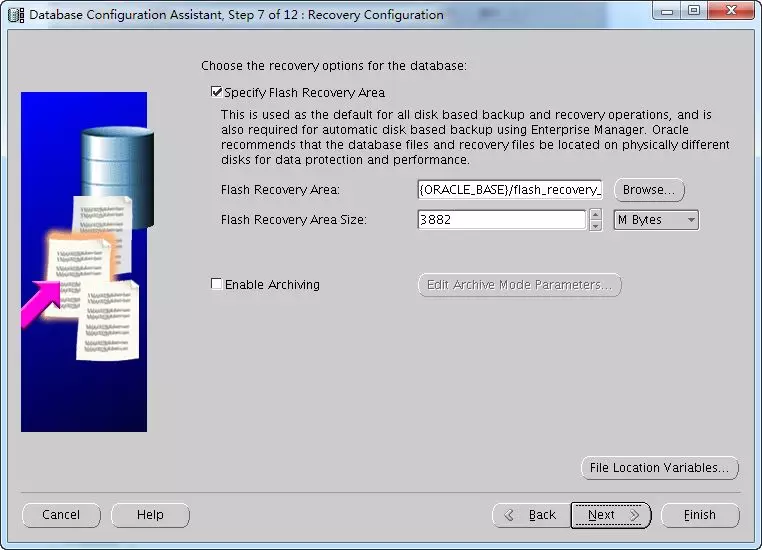Open File Location Variables dialog
The image size is (762, 550).
[659, 468]
